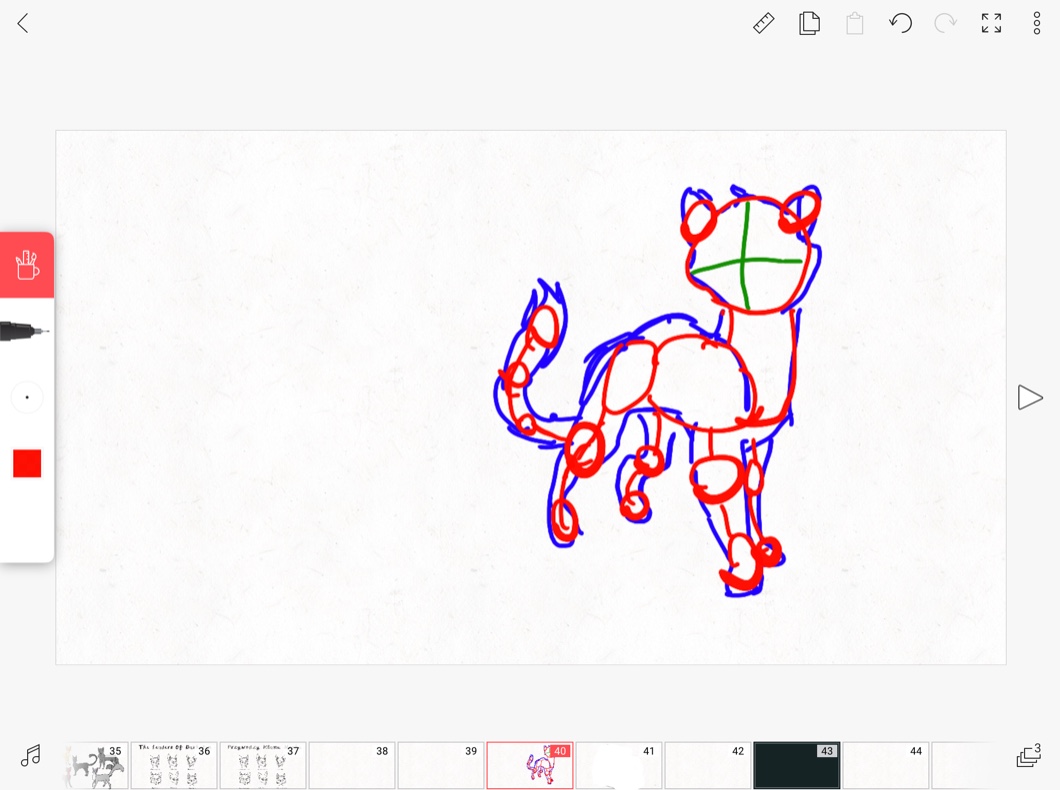
Task: Open the red color swatch
Action: [27, 463]
